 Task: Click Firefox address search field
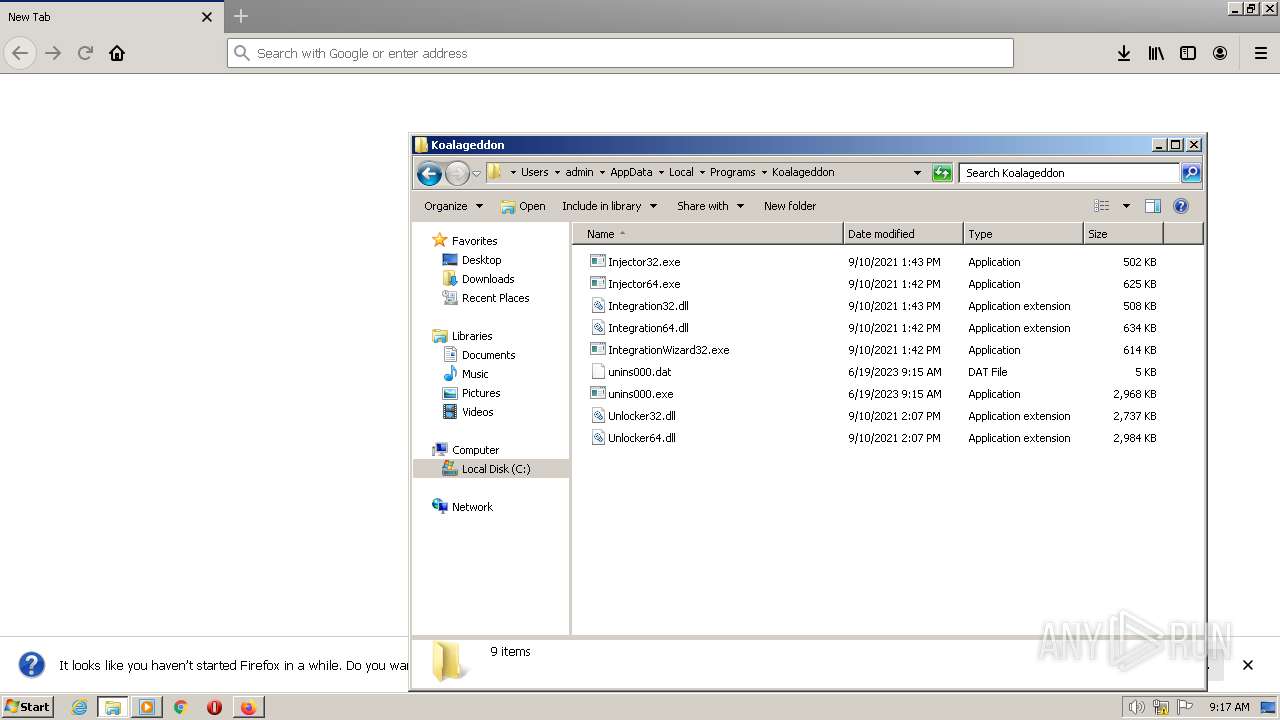[620, 53]
